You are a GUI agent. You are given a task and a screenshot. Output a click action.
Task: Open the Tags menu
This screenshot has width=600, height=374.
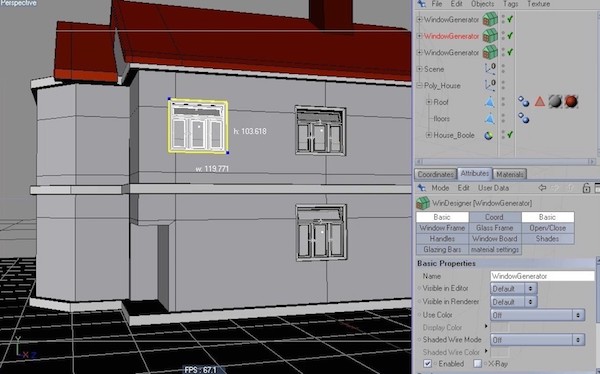tap(510, 4)
